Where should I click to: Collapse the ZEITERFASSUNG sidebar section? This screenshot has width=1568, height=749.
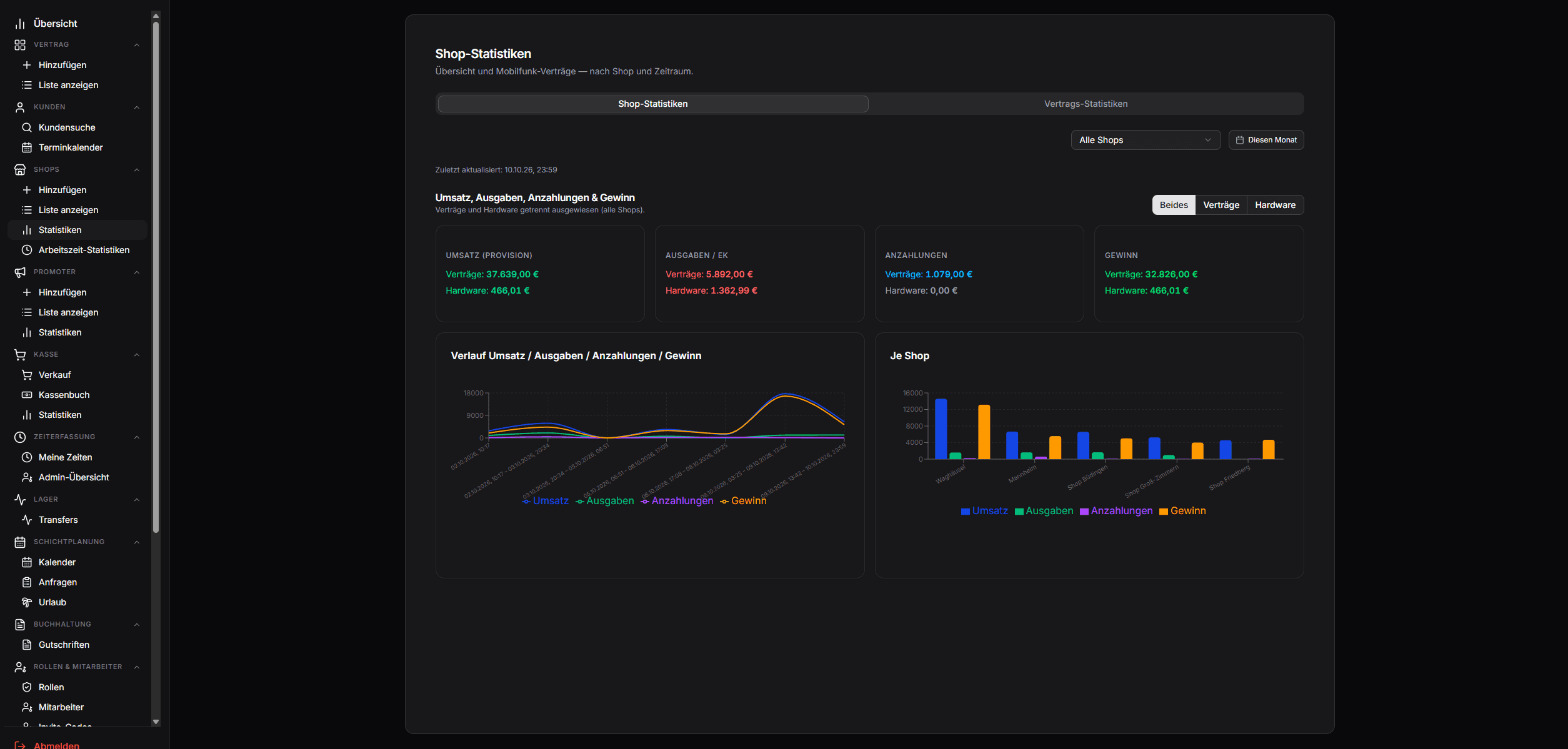pyautogui.click(x=137, y=437)
